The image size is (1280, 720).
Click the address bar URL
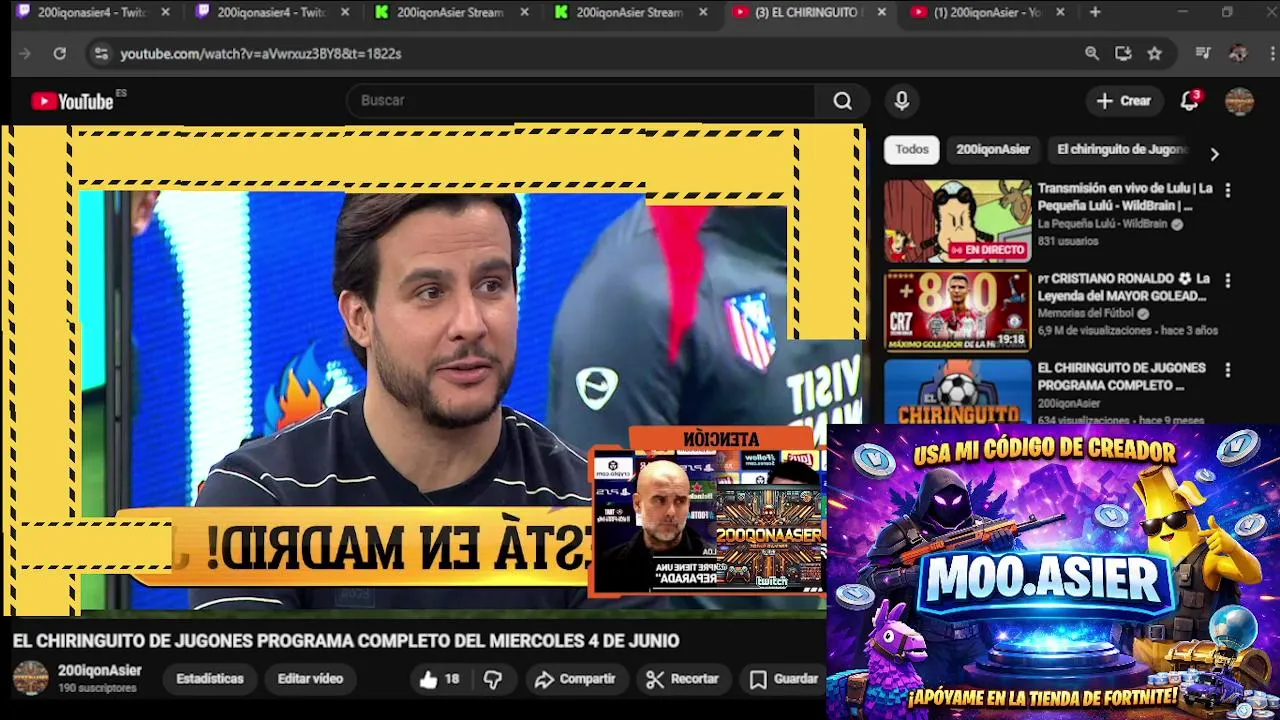click(261, 53)
